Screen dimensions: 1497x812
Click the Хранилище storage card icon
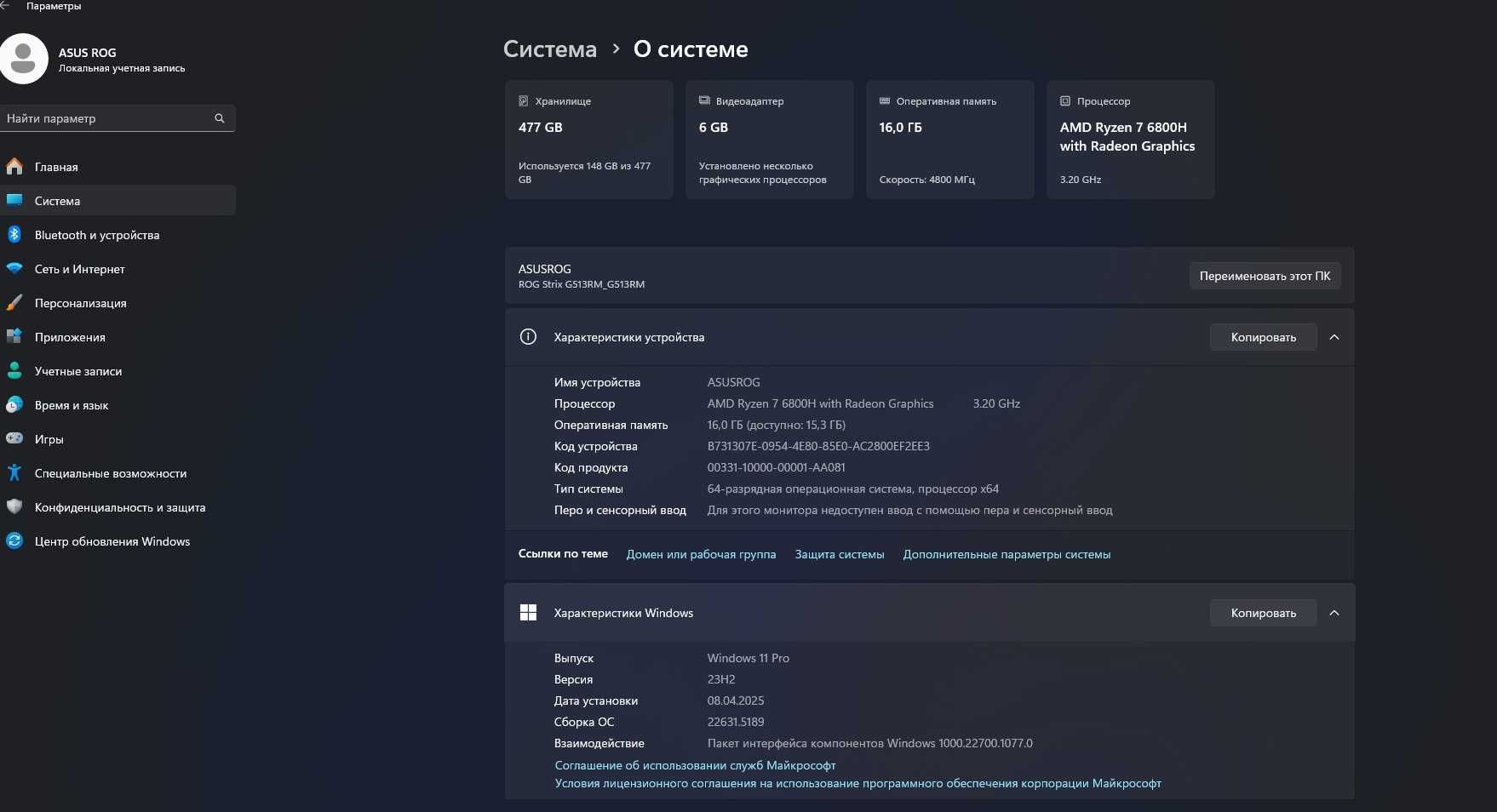click(x=524, y=101)
